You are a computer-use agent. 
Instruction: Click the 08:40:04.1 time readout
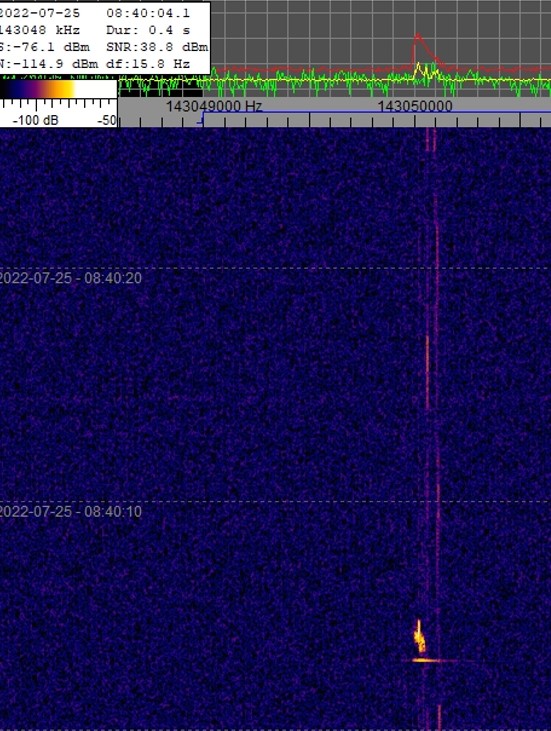click(x=148, y=13)
